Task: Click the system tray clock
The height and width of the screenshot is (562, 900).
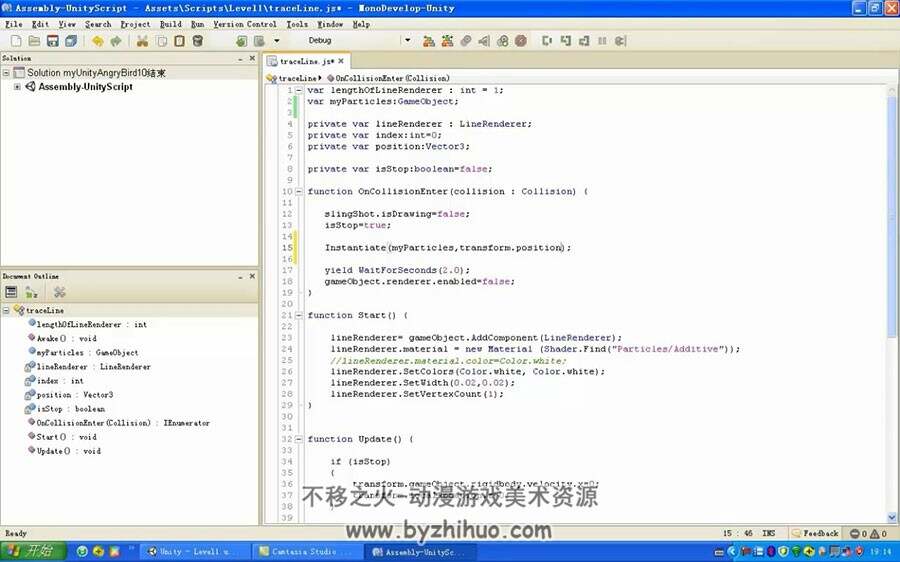Action: point(880,552)
